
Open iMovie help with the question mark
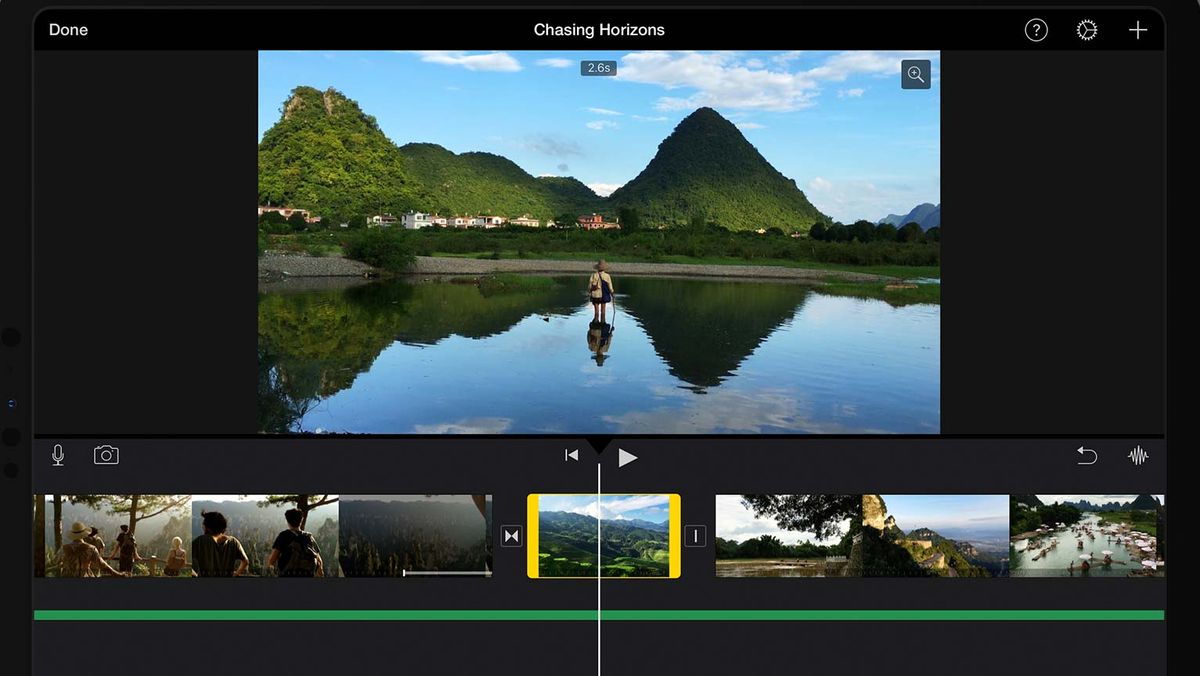(1036, 30)
